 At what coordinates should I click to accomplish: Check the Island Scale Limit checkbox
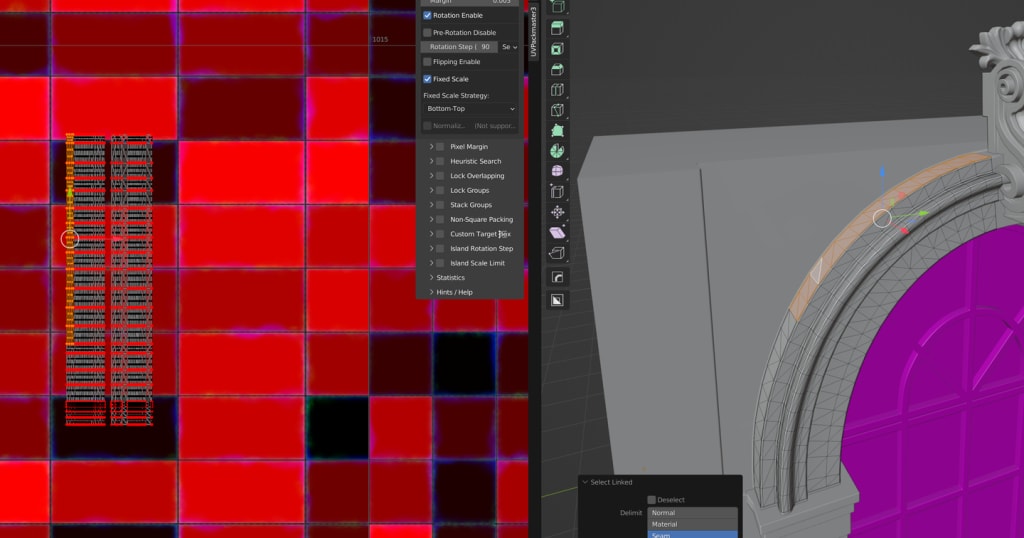440,263
